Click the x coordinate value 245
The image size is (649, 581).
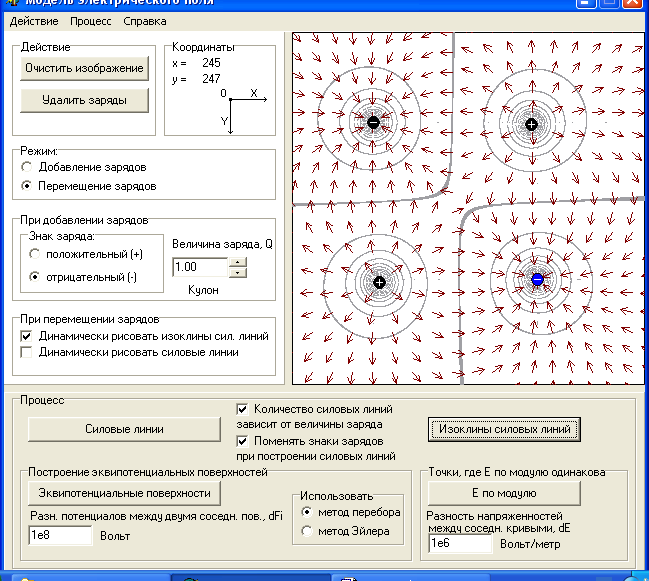[211, 63]
